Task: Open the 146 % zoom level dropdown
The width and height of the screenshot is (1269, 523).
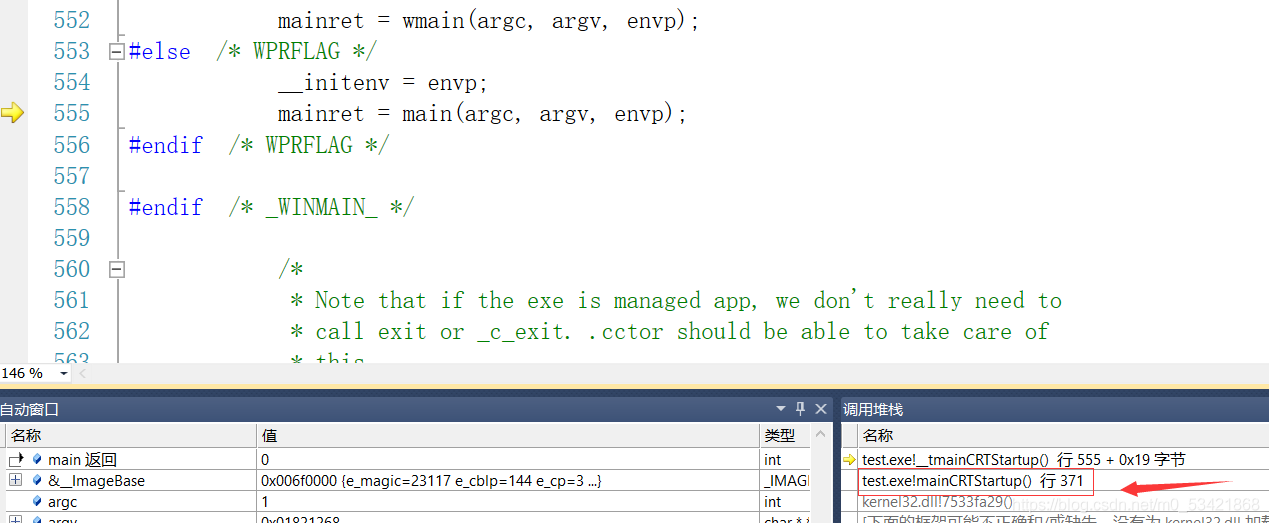Action: [64, 373]
